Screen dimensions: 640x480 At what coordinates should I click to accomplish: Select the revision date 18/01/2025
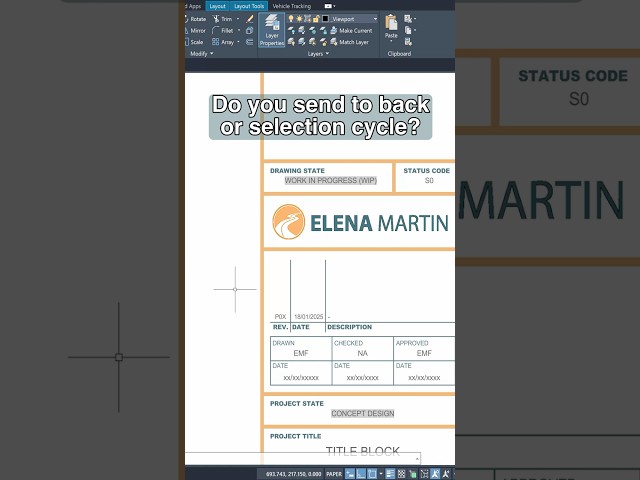point(309,317)
